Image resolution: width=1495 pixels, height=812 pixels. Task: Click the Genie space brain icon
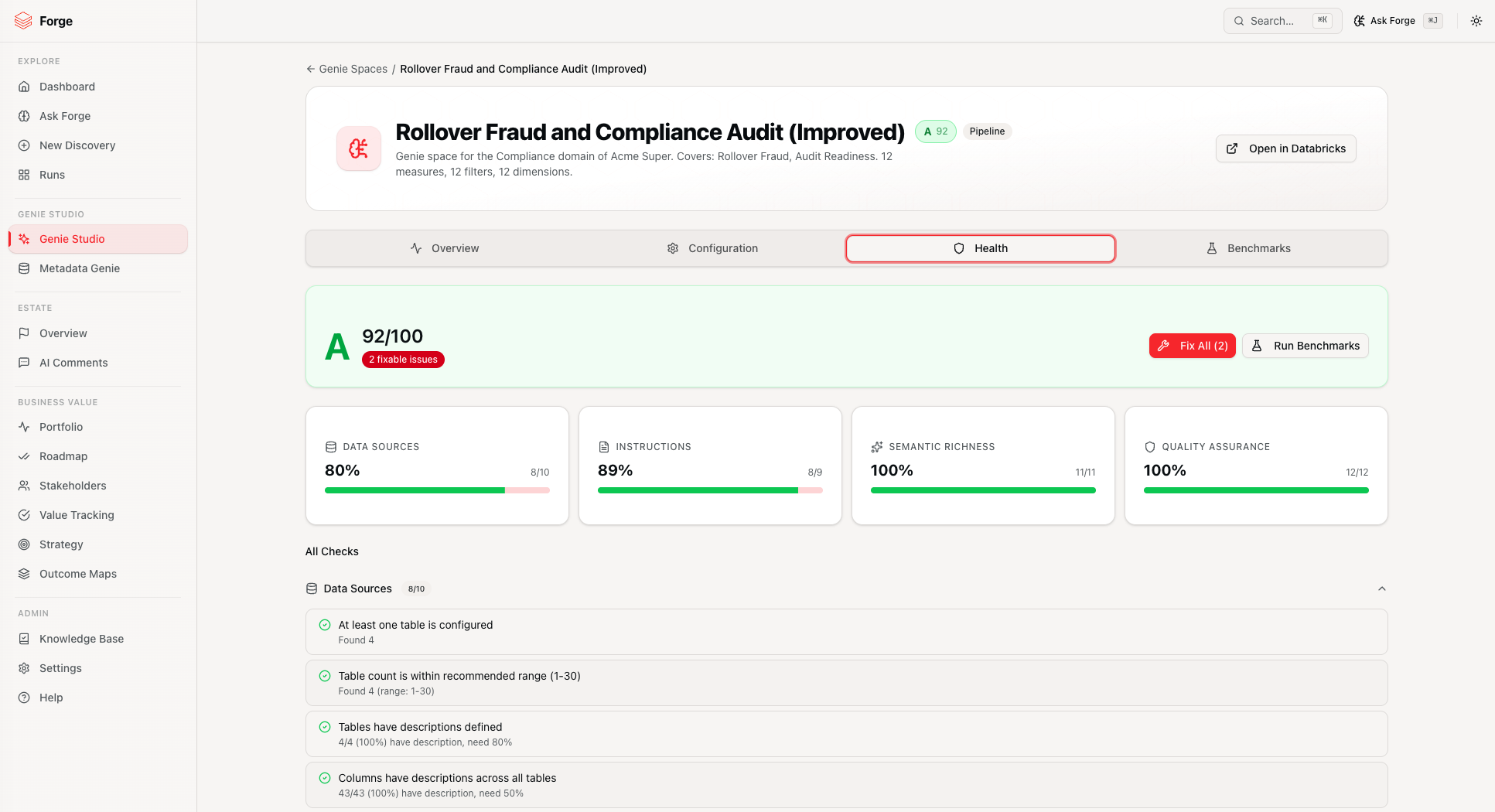(359, 148)
